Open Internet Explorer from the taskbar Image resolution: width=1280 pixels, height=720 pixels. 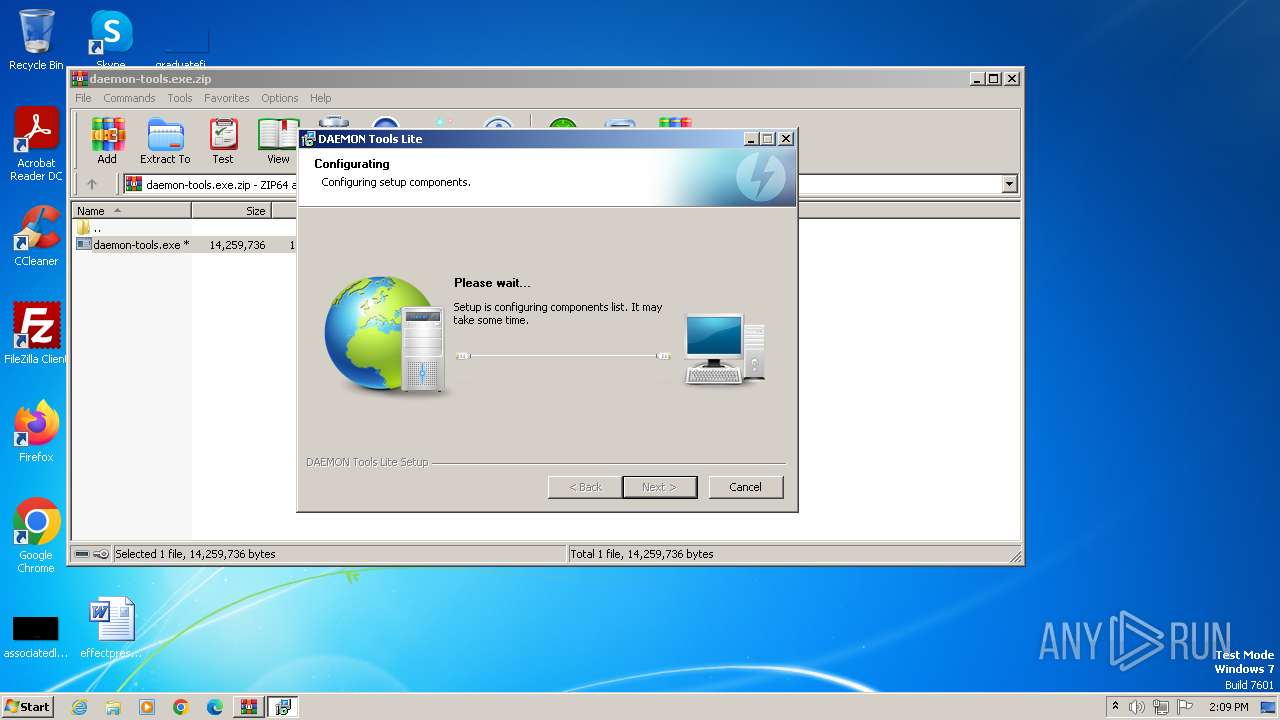(x=79, y=707)
